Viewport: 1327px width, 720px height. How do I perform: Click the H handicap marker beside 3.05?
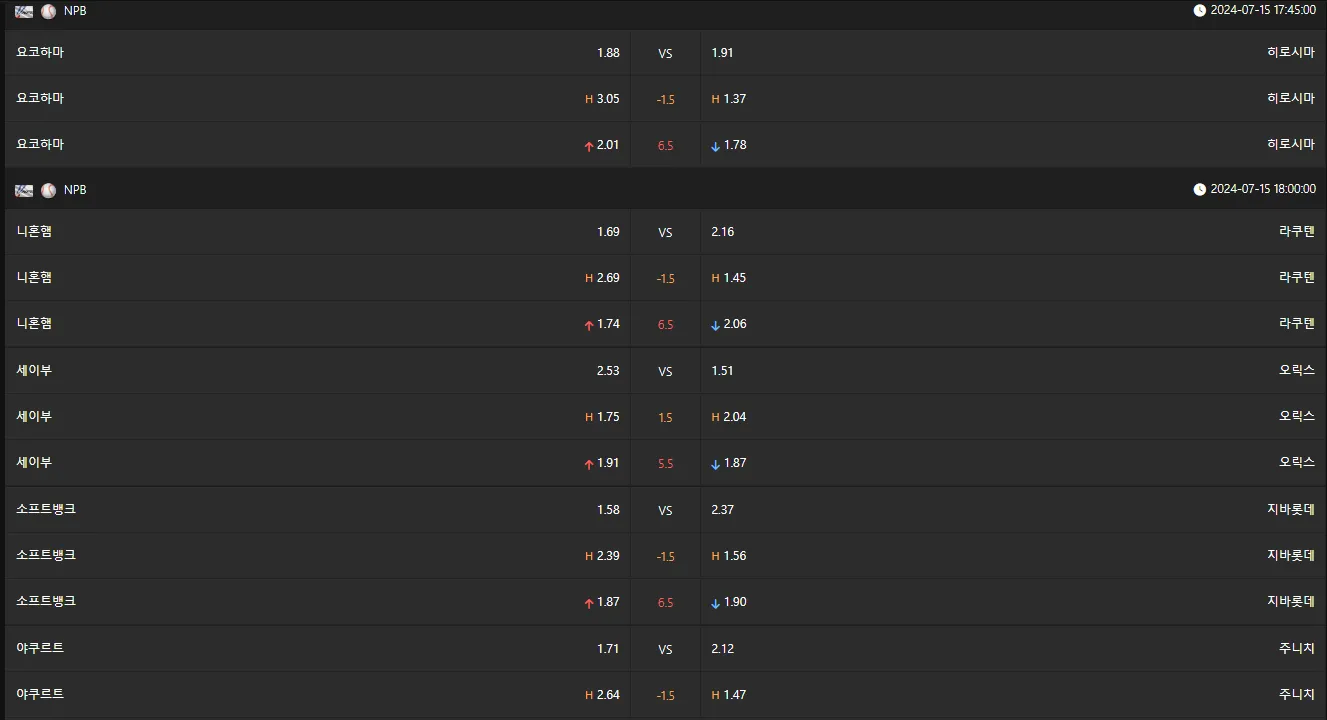click(x=589, y=99)
